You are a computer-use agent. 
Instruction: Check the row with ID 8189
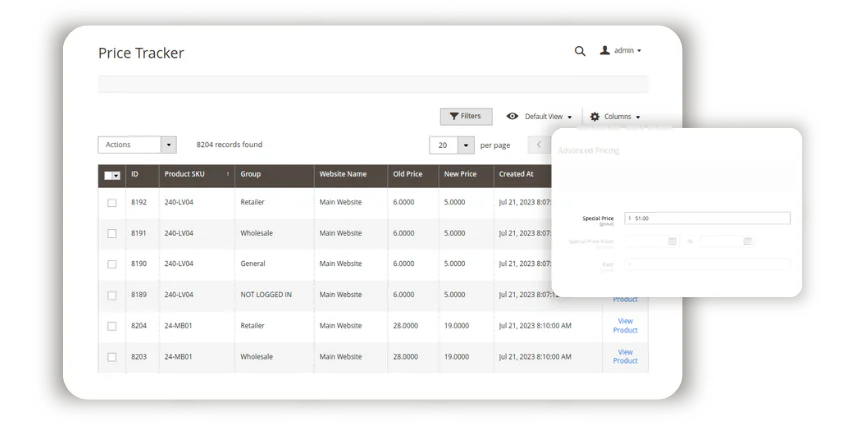[x=112, y=295]
